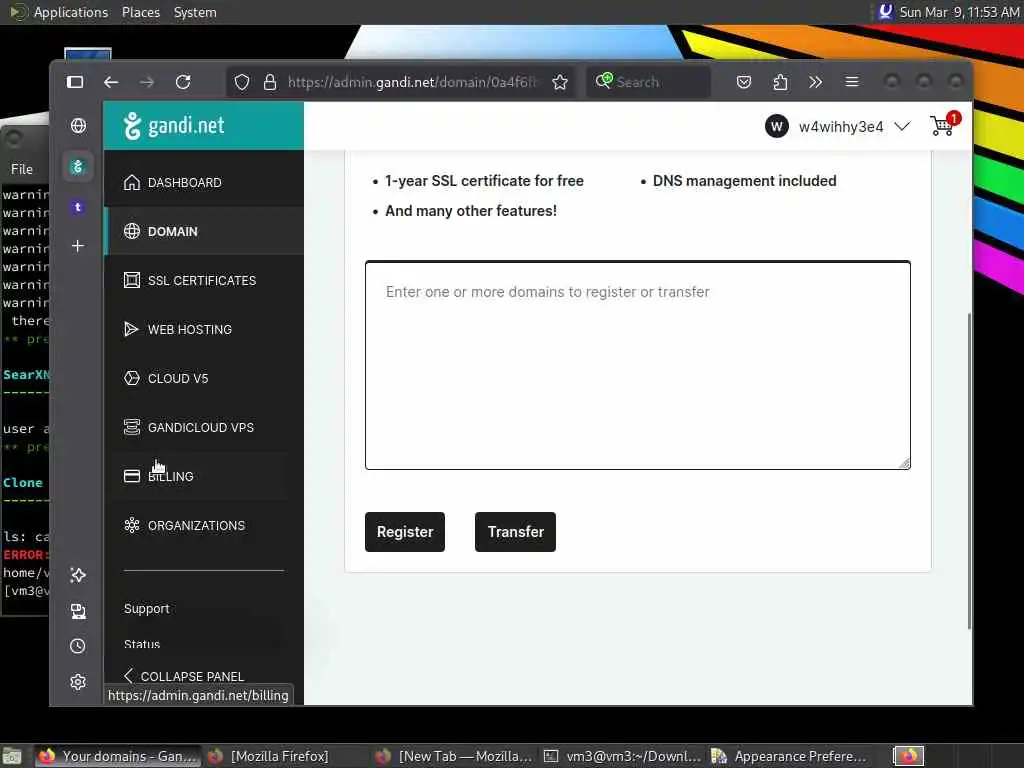The image size is (1024, 768).
Task: Click the gandi.net logo
Action: [174, 125]
